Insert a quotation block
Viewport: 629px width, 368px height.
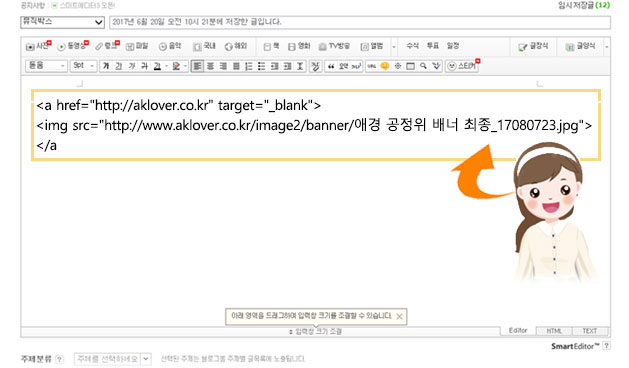pos(331,66)
